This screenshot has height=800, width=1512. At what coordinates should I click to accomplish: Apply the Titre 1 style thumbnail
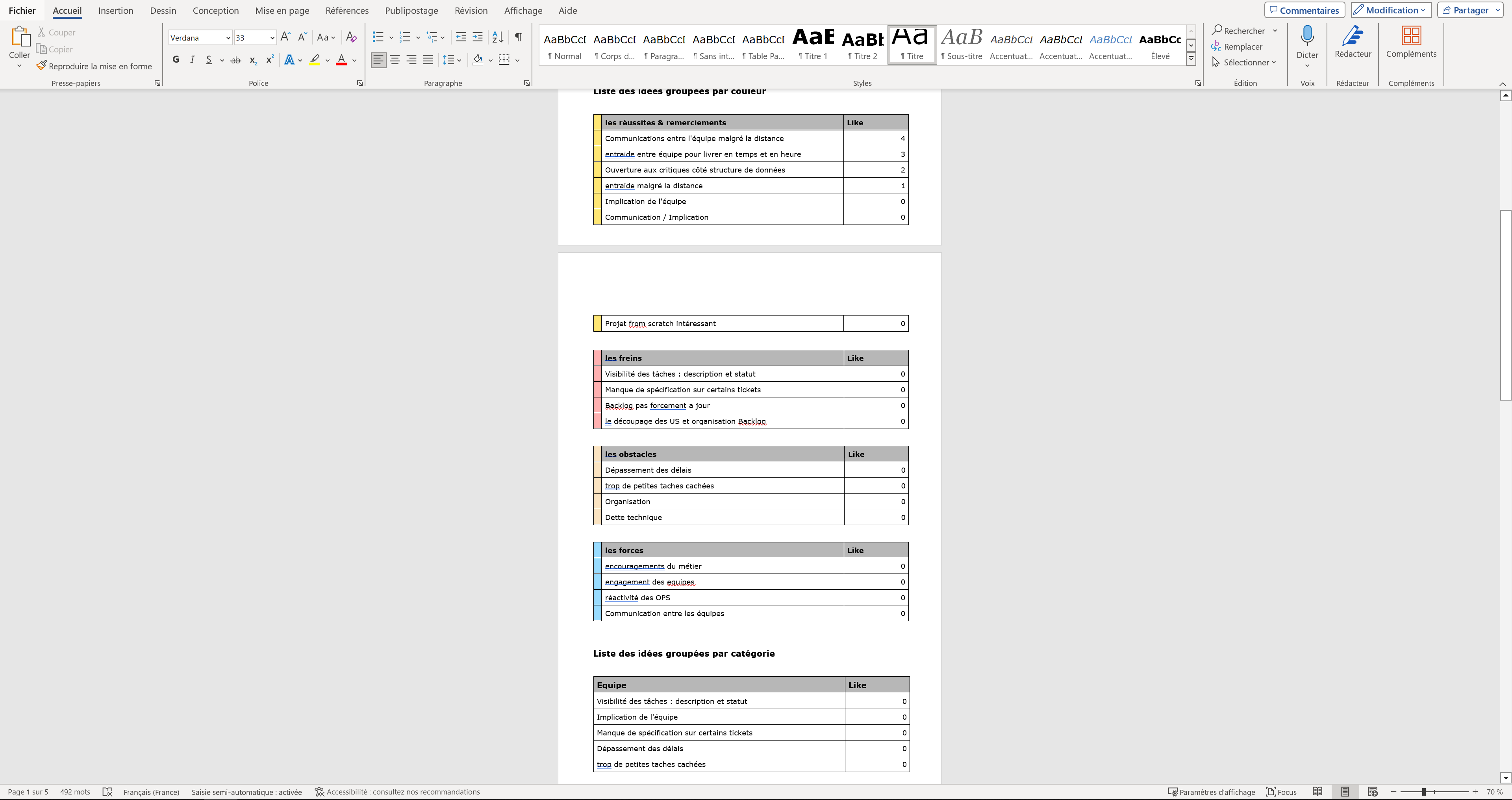812,45
